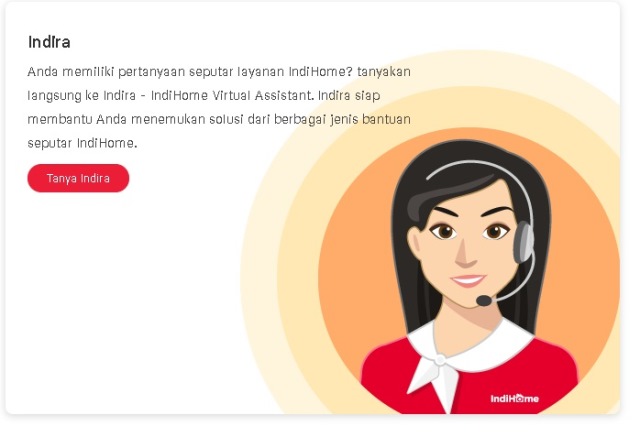The width and height of the screenshot is (640, 437).
Task: Click the headset earpiece on Indira's avatar
Action: (x=523, y=242)
